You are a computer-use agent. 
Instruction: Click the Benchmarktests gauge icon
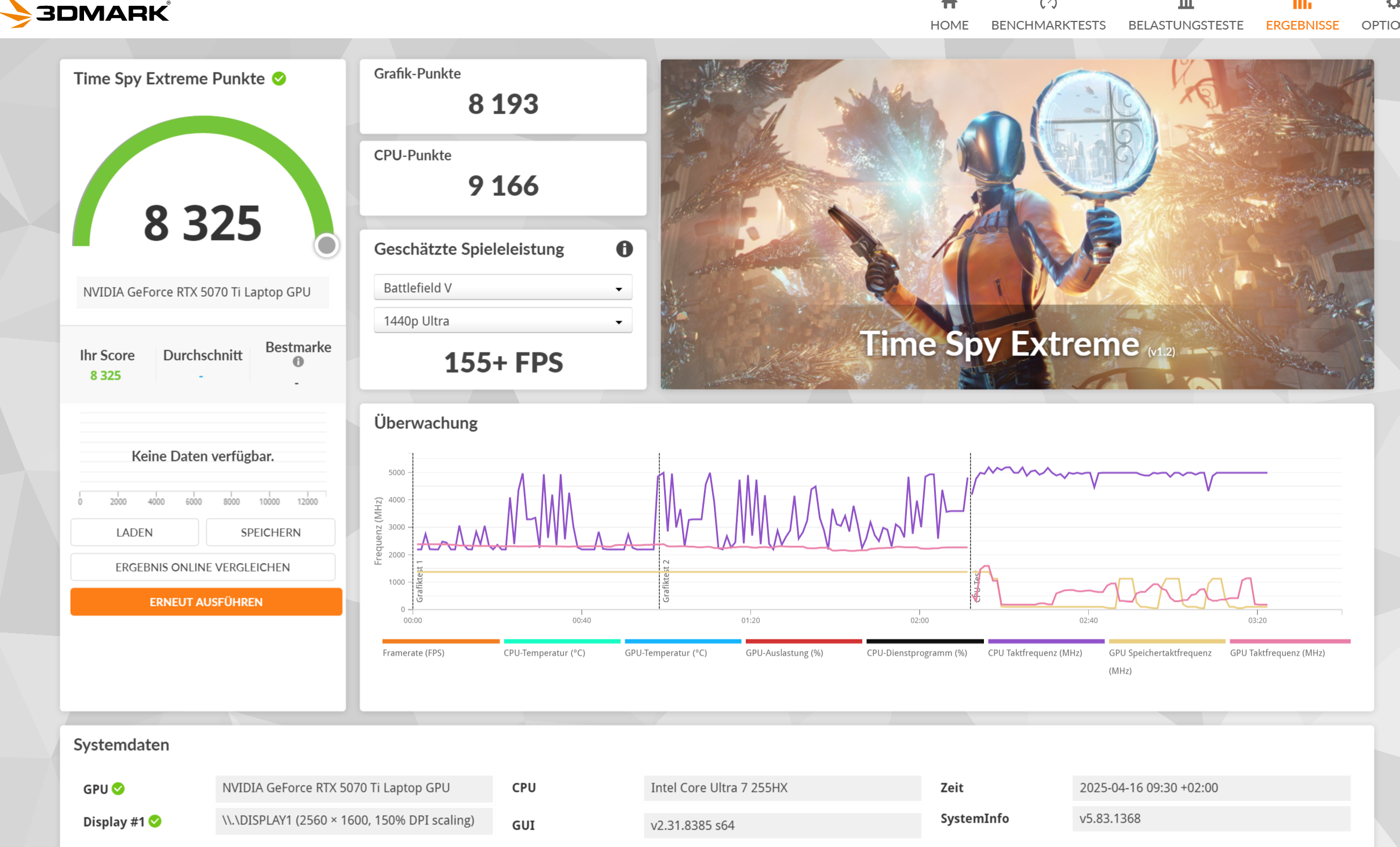[1048, 5]
